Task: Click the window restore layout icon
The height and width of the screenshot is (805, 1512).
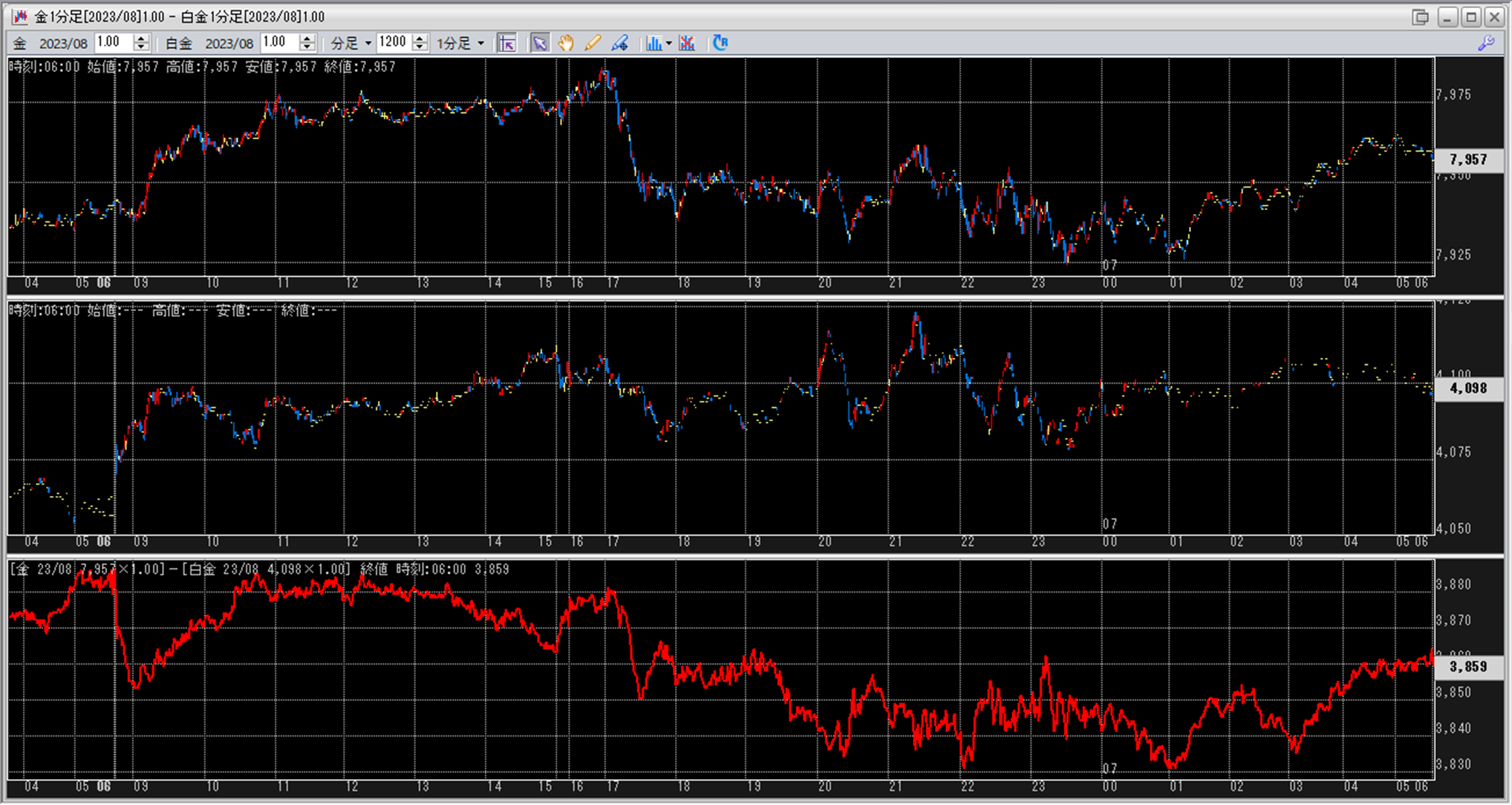Action: pos(1420,17)
